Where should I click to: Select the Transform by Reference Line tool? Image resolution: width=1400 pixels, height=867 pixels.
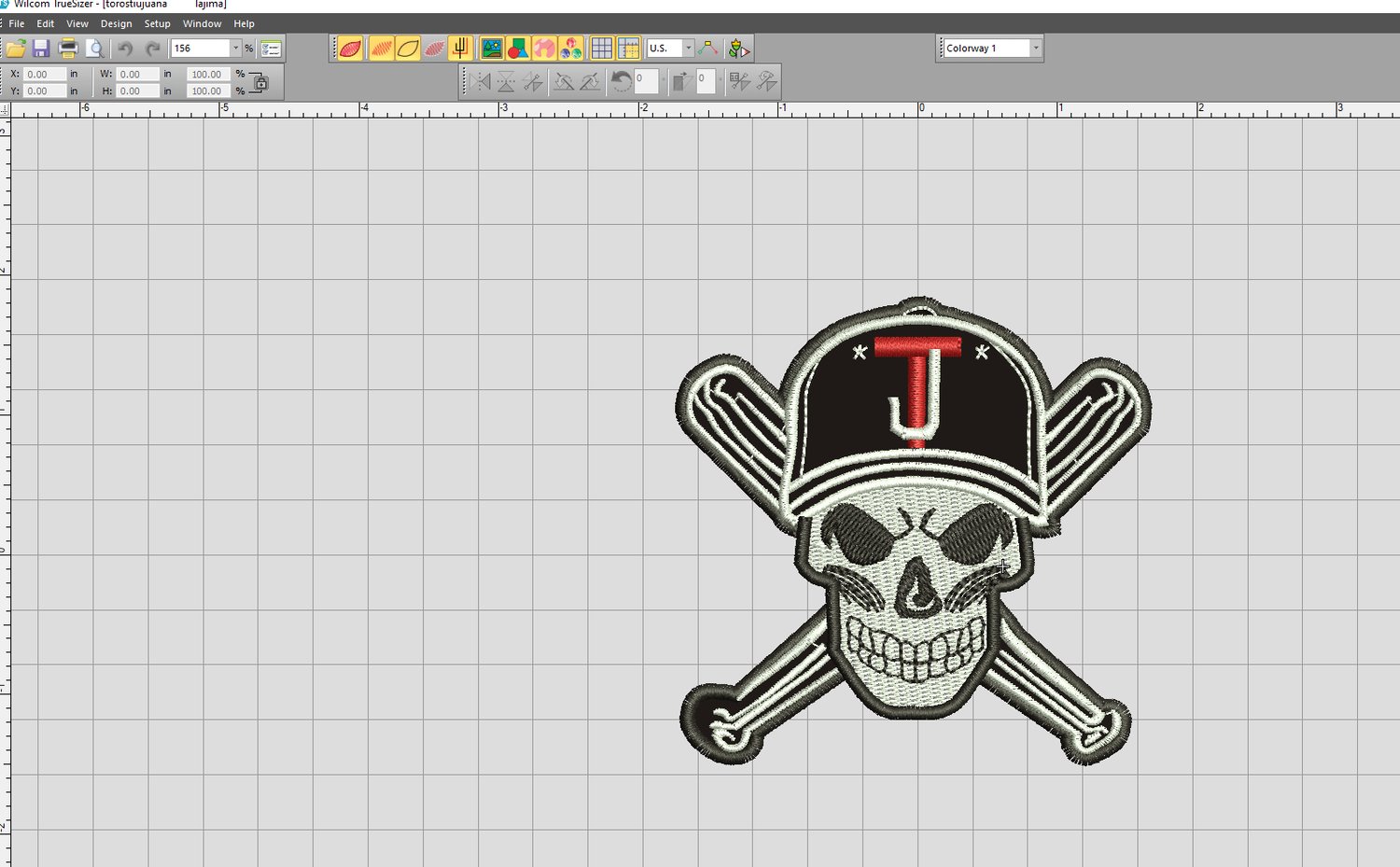coord(740,82)
